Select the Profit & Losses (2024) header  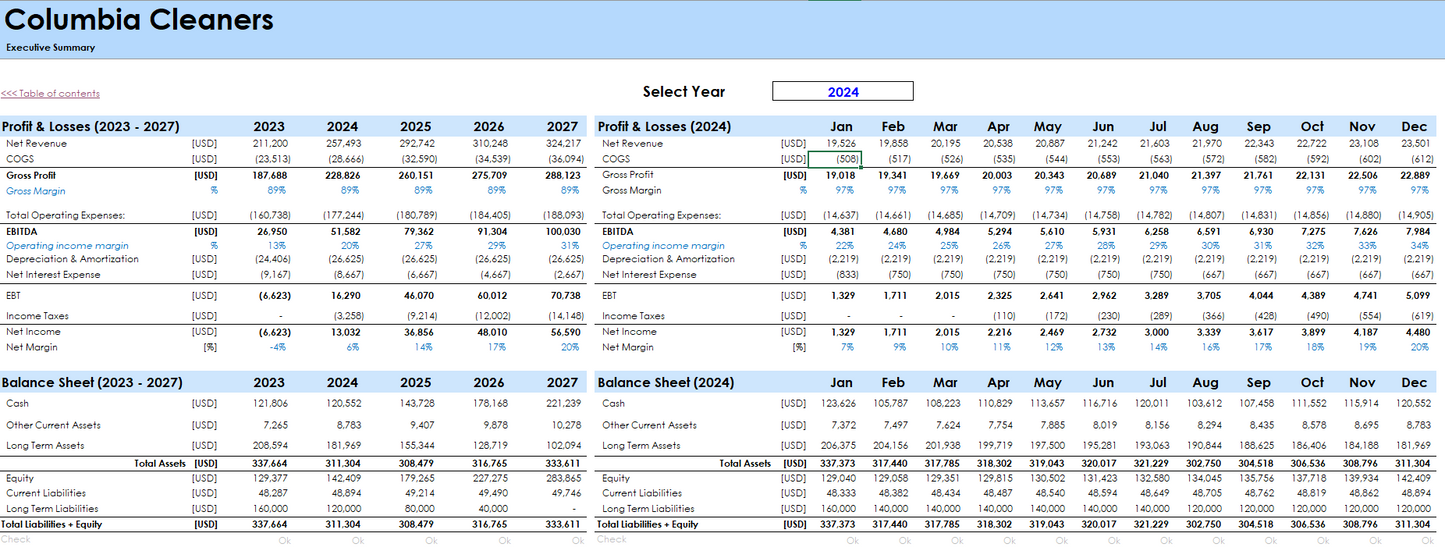coord(664,127)
